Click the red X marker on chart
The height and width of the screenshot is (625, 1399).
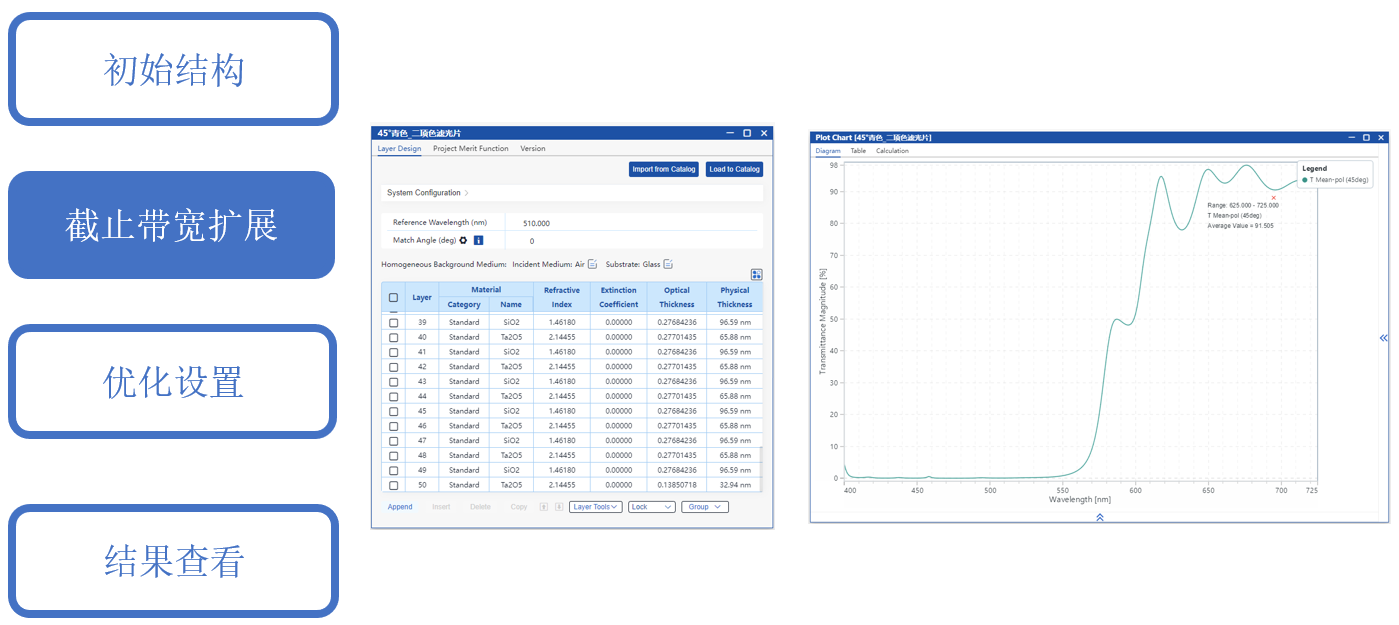[x=1273, y=198]
